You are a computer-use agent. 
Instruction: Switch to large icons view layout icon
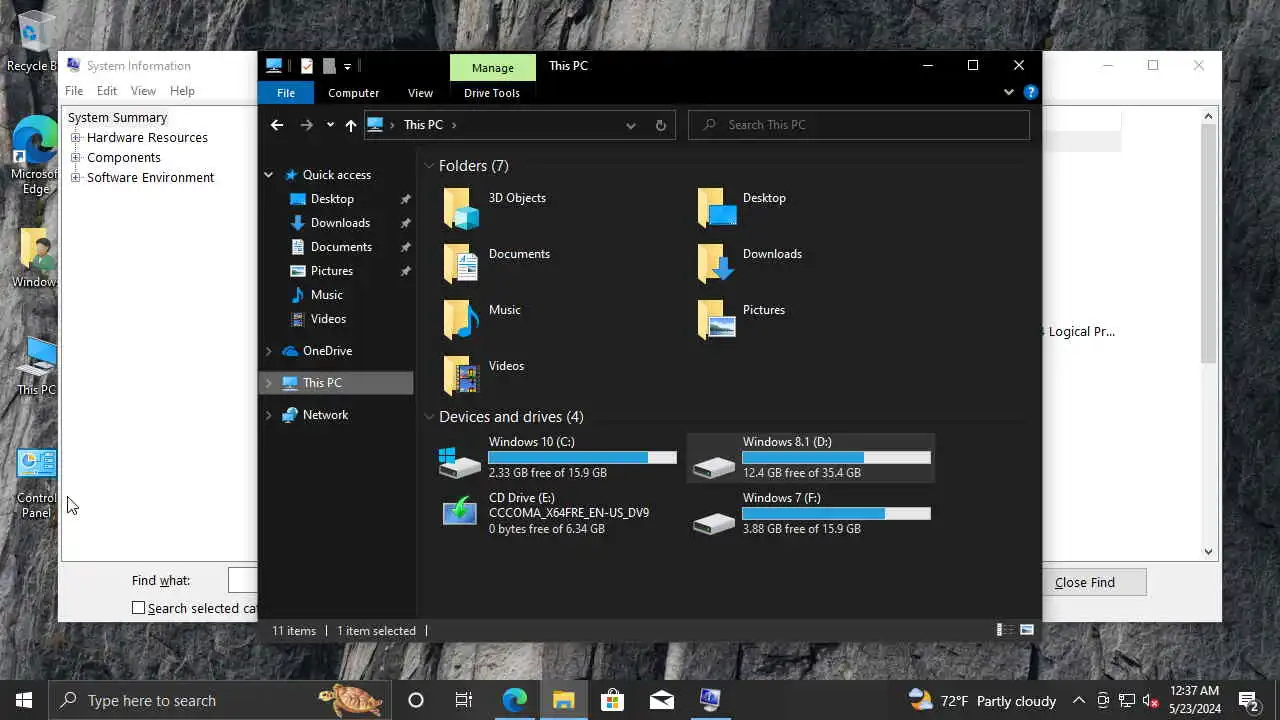coord(1026,630)
